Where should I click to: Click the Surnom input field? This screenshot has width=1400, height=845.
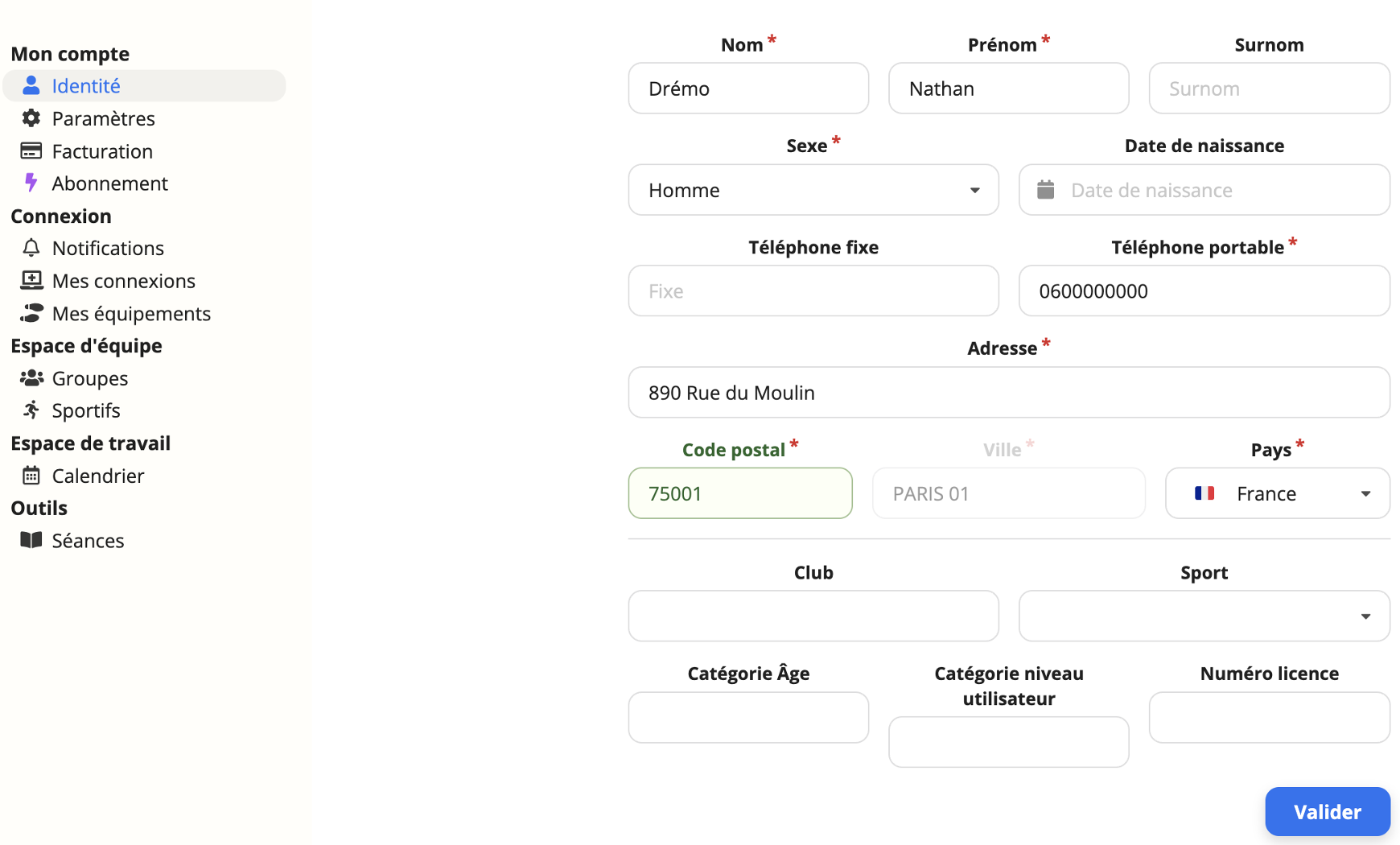(1269, 89)
